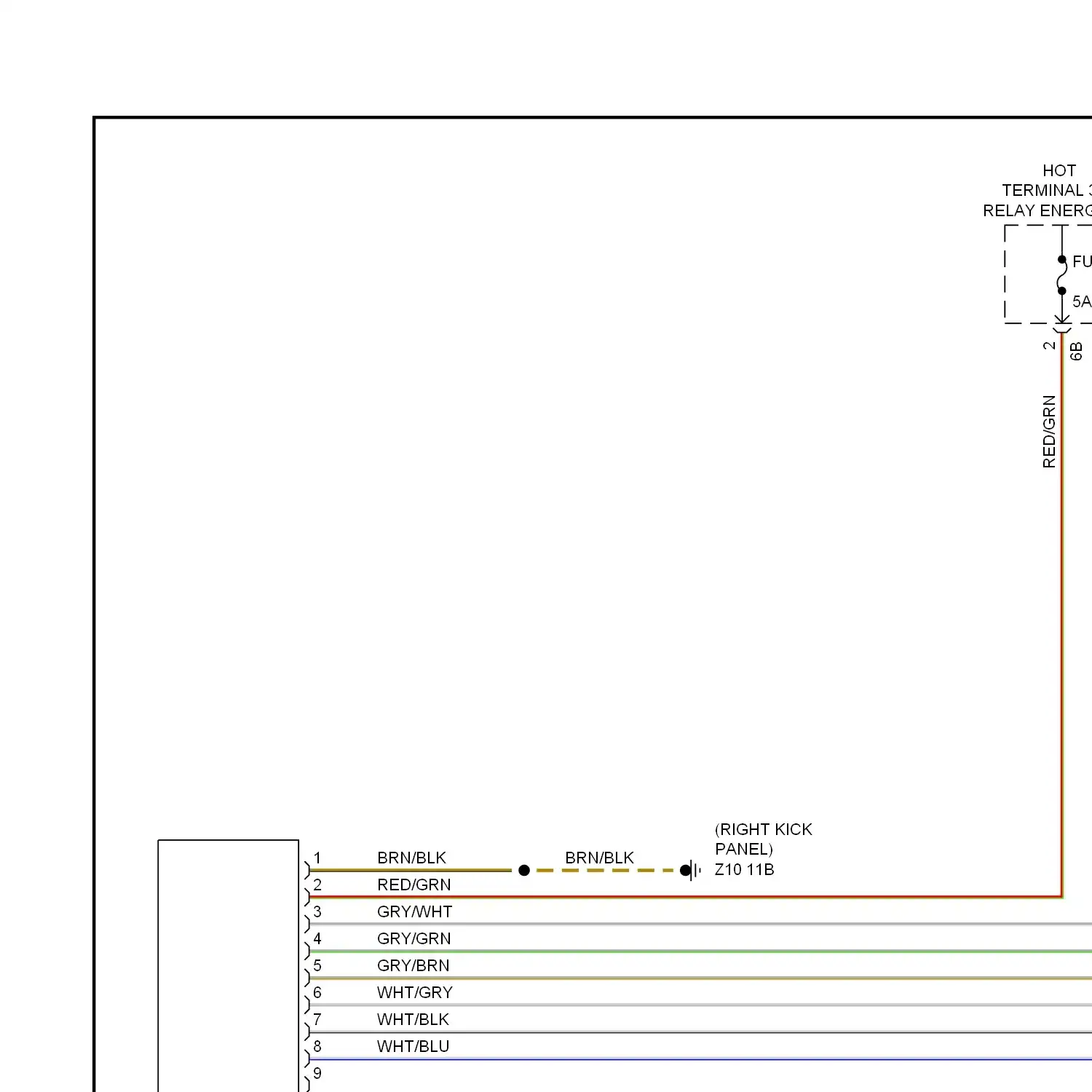This screenshot has height=1092, width=1092.
Task: Click the RED/GRN label at pin 2
Action: pyautogui.click(x=414, y=885)
